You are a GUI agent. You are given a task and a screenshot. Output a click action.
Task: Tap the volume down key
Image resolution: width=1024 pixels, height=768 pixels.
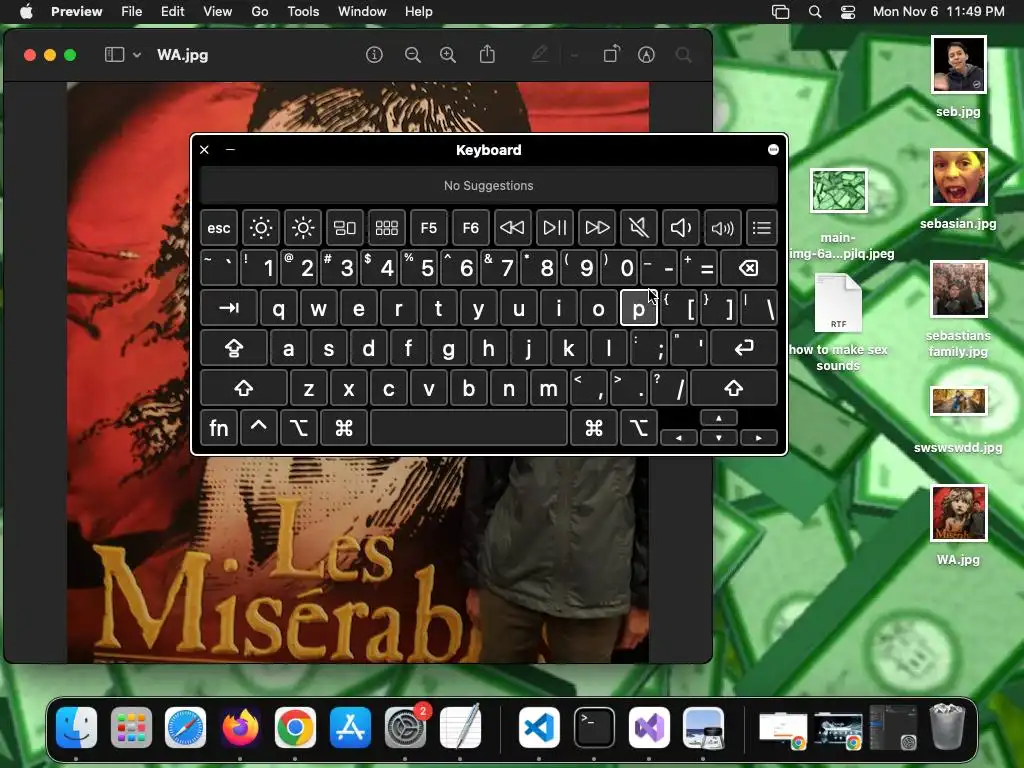pyautogui.click(x=680, y=227)
